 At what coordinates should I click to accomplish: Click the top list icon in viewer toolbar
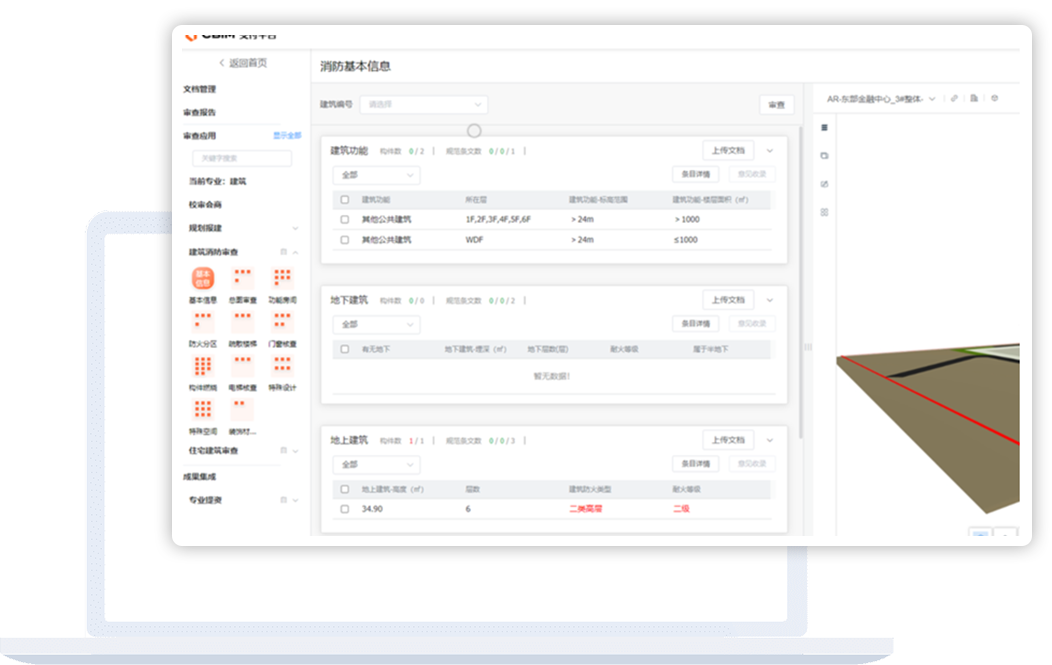click(x=824, y=128)
